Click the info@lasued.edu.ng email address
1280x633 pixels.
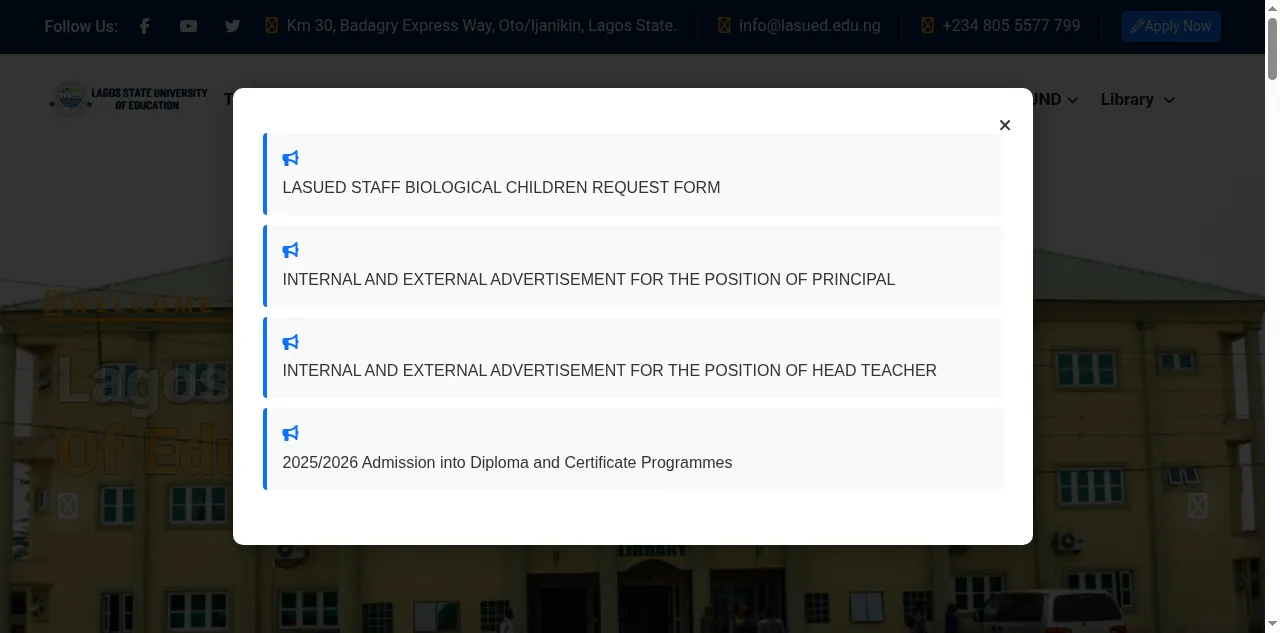(810, 26)
